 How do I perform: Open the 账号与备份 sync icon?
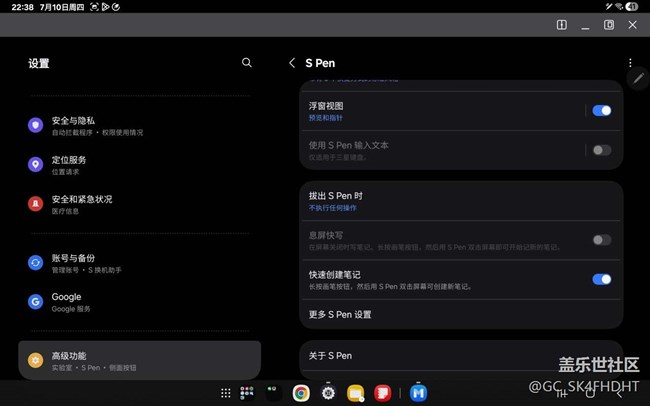click(x=36, y=263)
